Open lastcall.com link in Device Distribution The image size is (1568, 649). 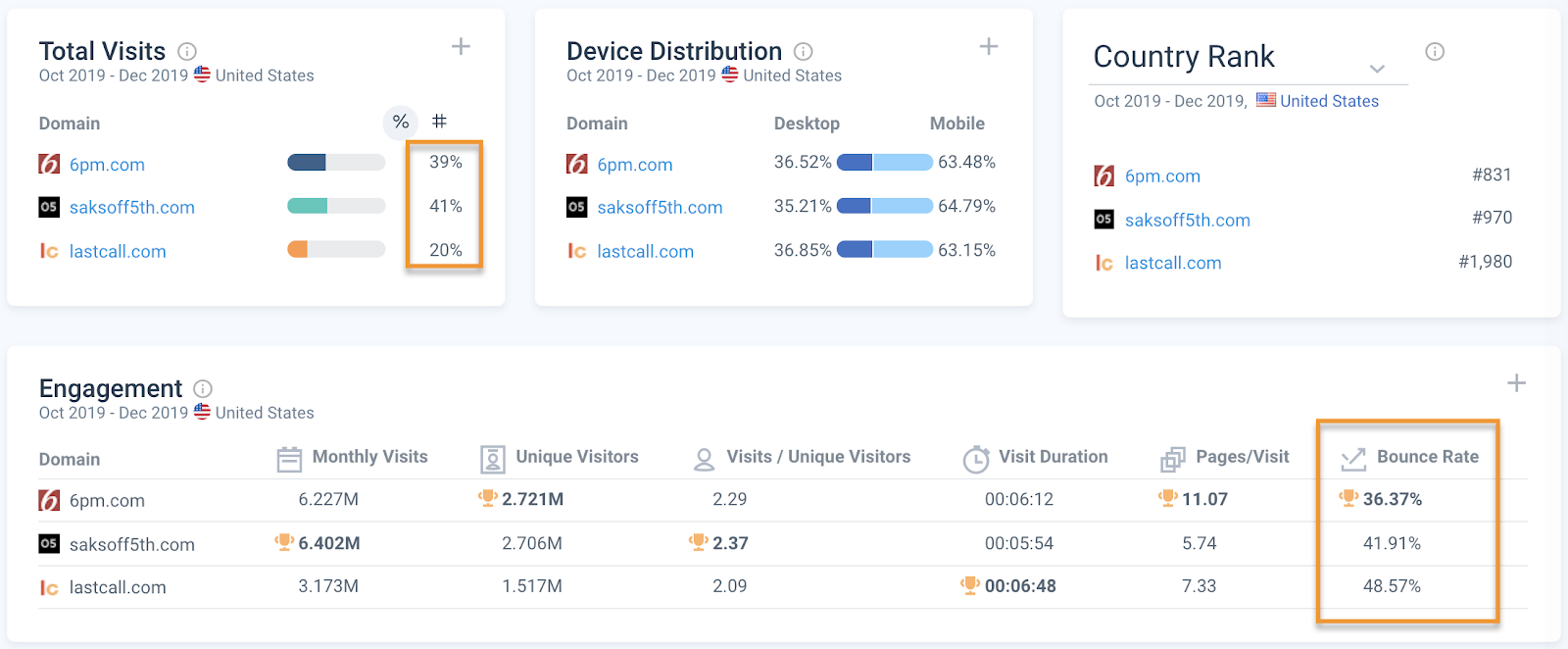coord(646,252)
